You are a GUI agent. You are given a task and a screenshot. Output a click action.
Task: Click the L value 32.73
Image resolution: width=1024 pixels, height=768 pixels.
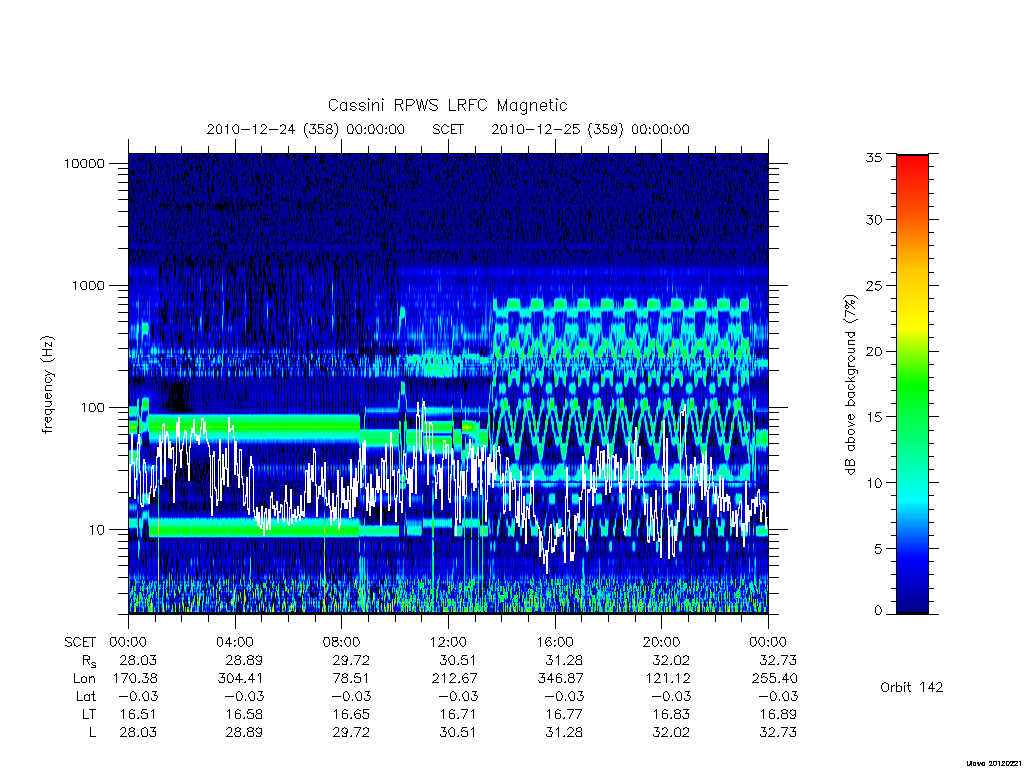pyautogui.click(x=778, y=732)
